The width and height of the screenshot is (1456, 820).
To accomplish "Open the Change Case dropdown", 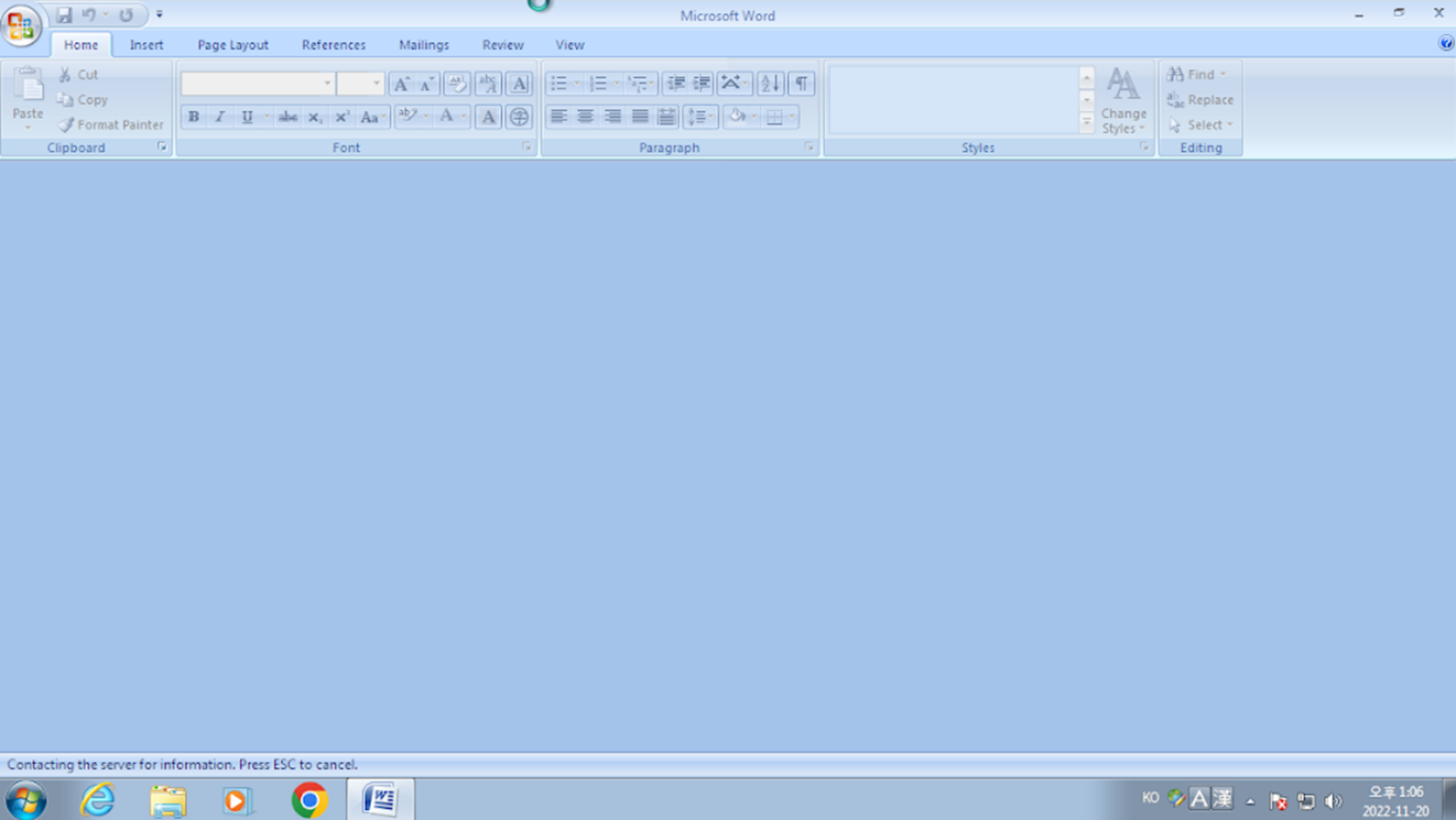I will pyautogui.click(x=373, y=117).
